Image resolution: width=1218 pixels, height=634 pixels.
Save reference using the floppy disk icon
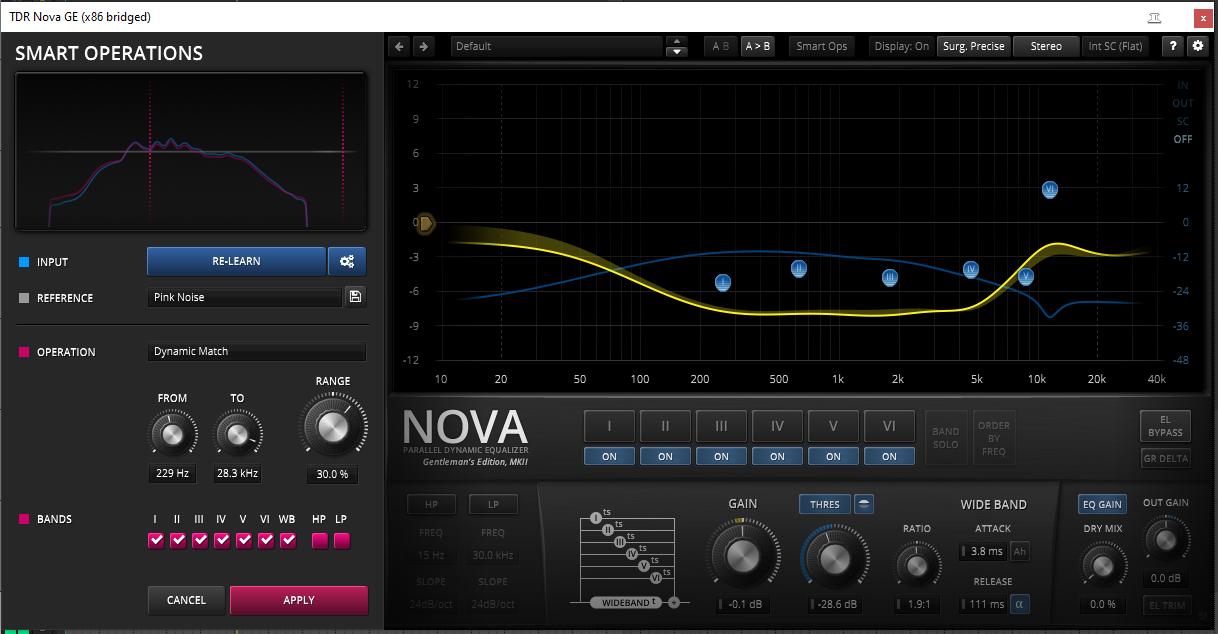pos(354,297)
